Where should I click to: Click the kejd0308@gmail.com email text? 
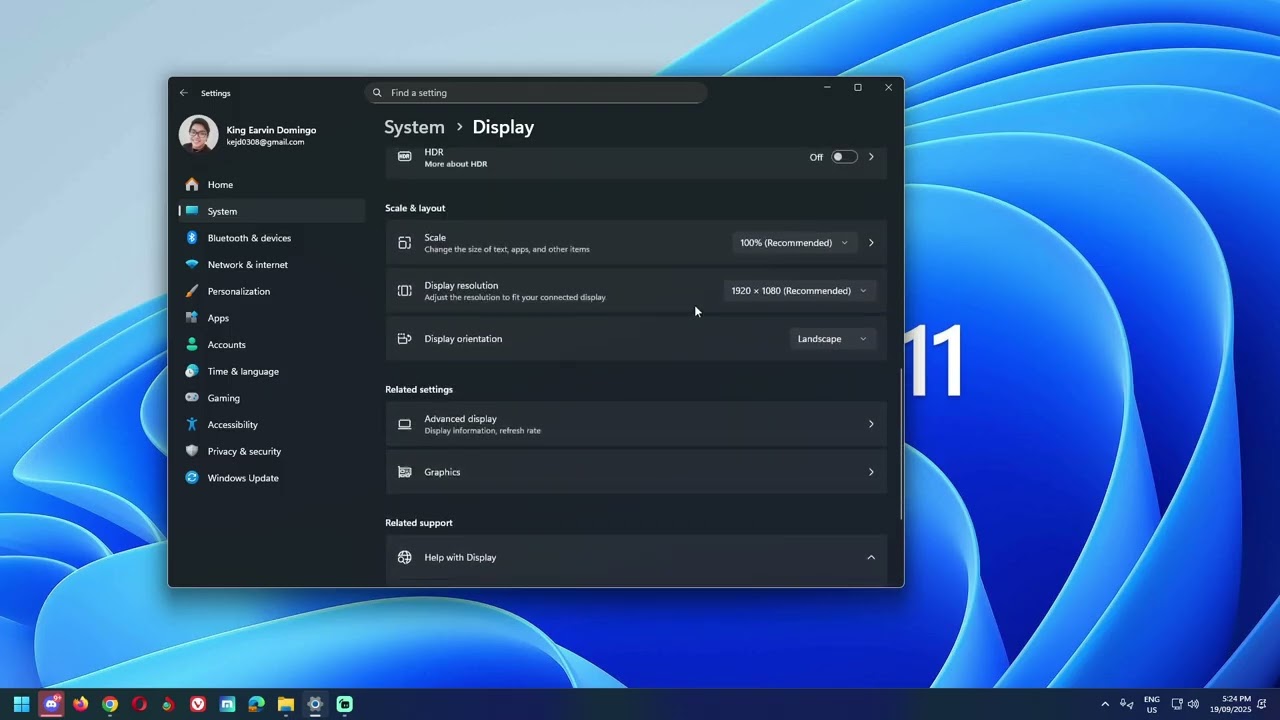click(265, 142)
